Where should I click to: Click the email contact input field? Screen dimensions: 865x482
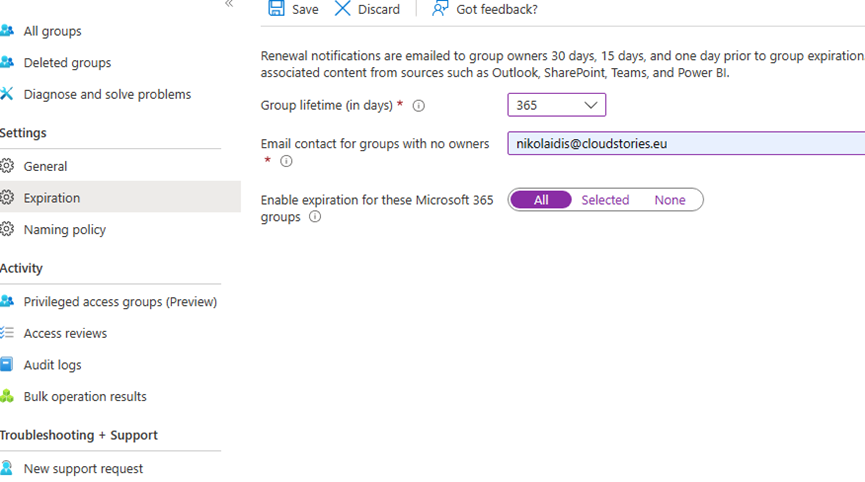coord(685,144)
